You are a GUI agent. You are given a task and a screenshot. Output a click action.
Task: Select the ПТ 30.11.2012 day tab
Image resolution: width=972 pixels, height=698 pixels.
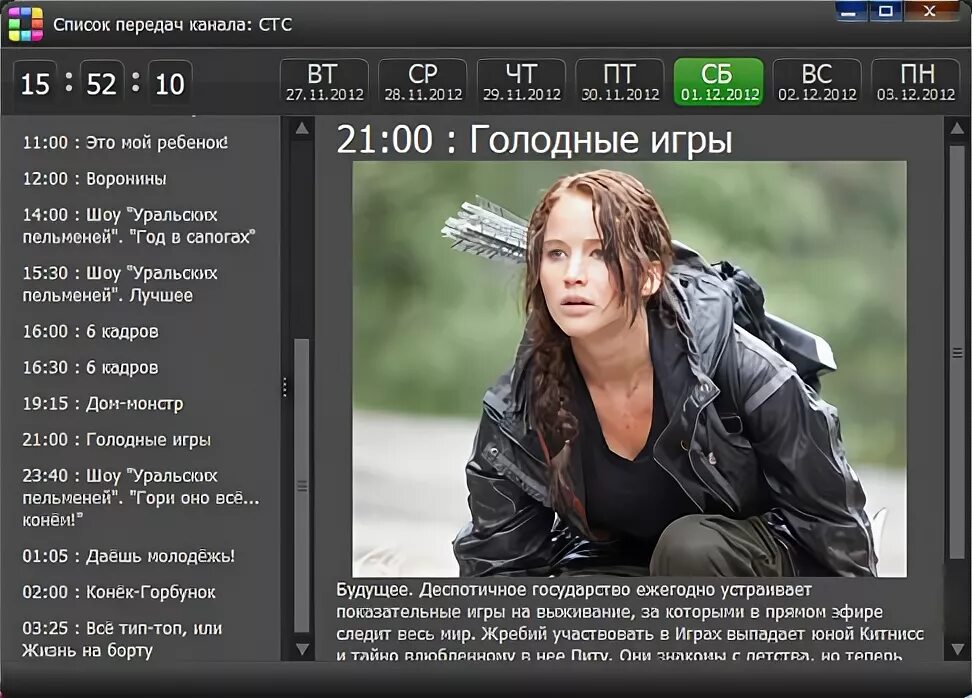pos(620,82)
